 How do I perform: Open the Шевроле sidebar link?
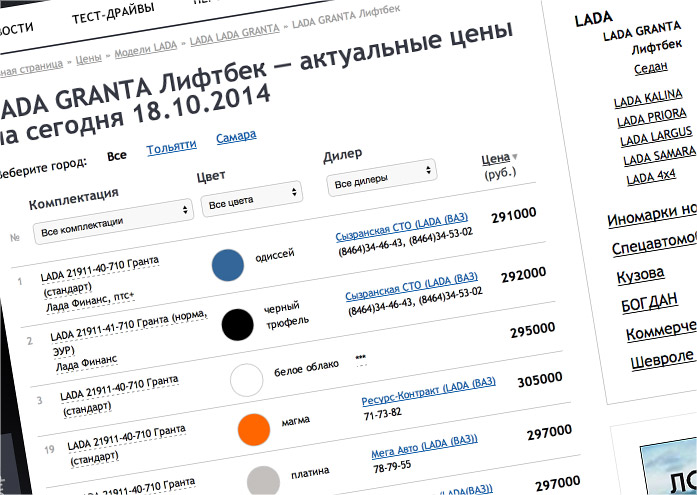tap(662, 360)
